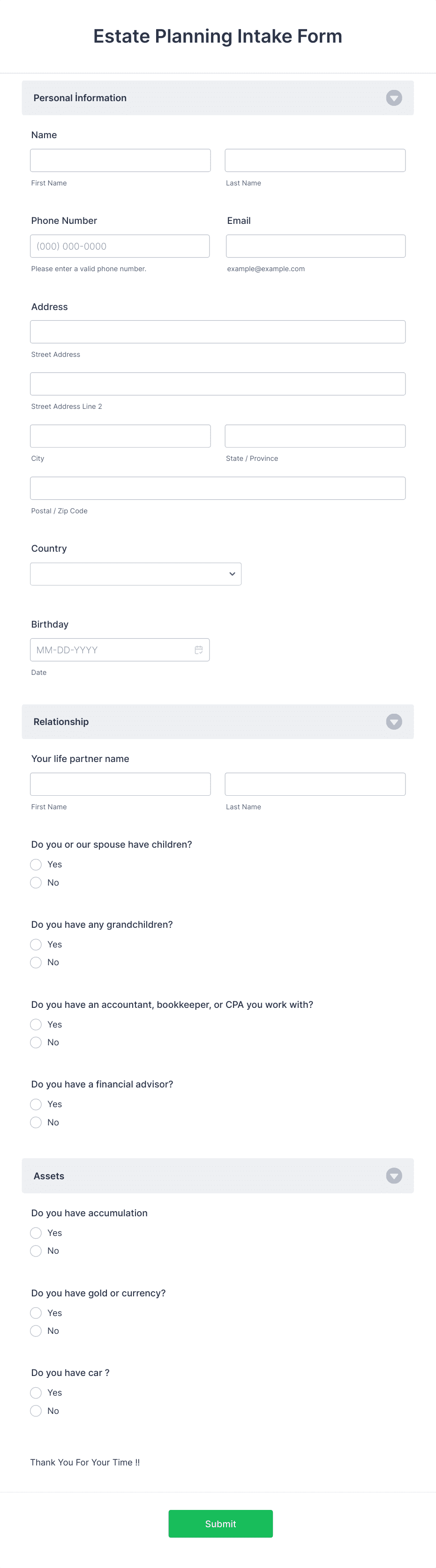Screen dimensions: 436x1568
Task: Select No for grandchildren question
Action: point(35,962)
